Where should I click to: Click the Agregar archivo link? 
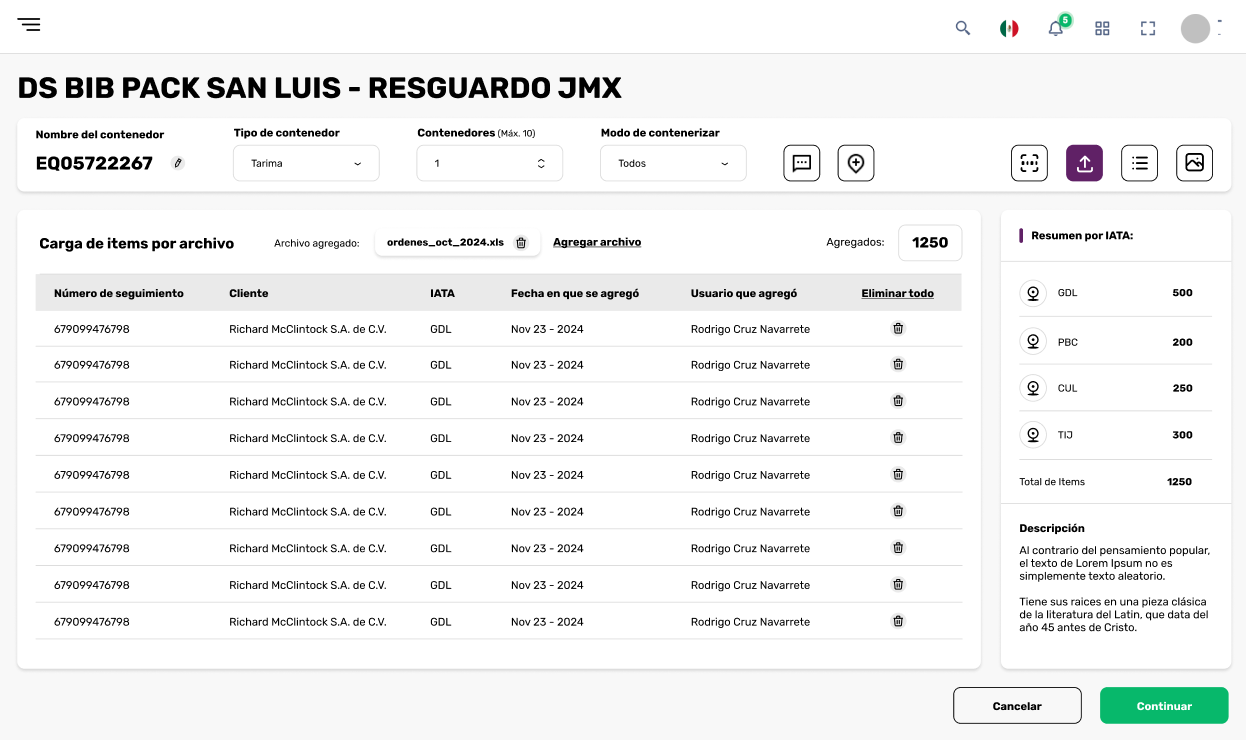tap(597, 242)
